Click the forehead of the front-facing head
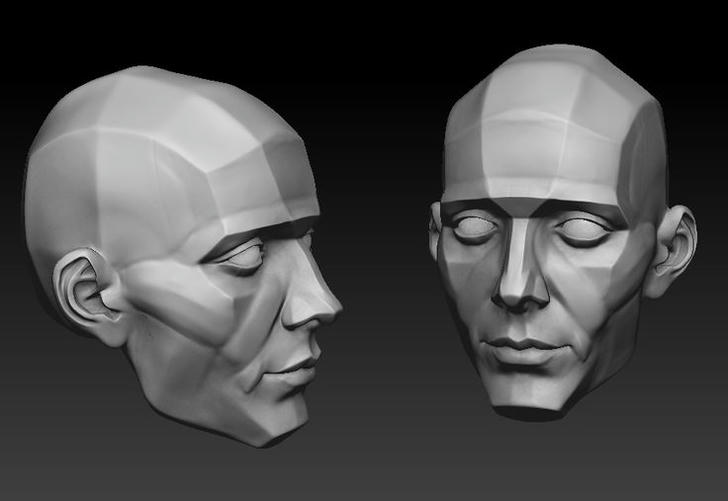This screenshot has height=501, width=728. click(x=545, y=160)
